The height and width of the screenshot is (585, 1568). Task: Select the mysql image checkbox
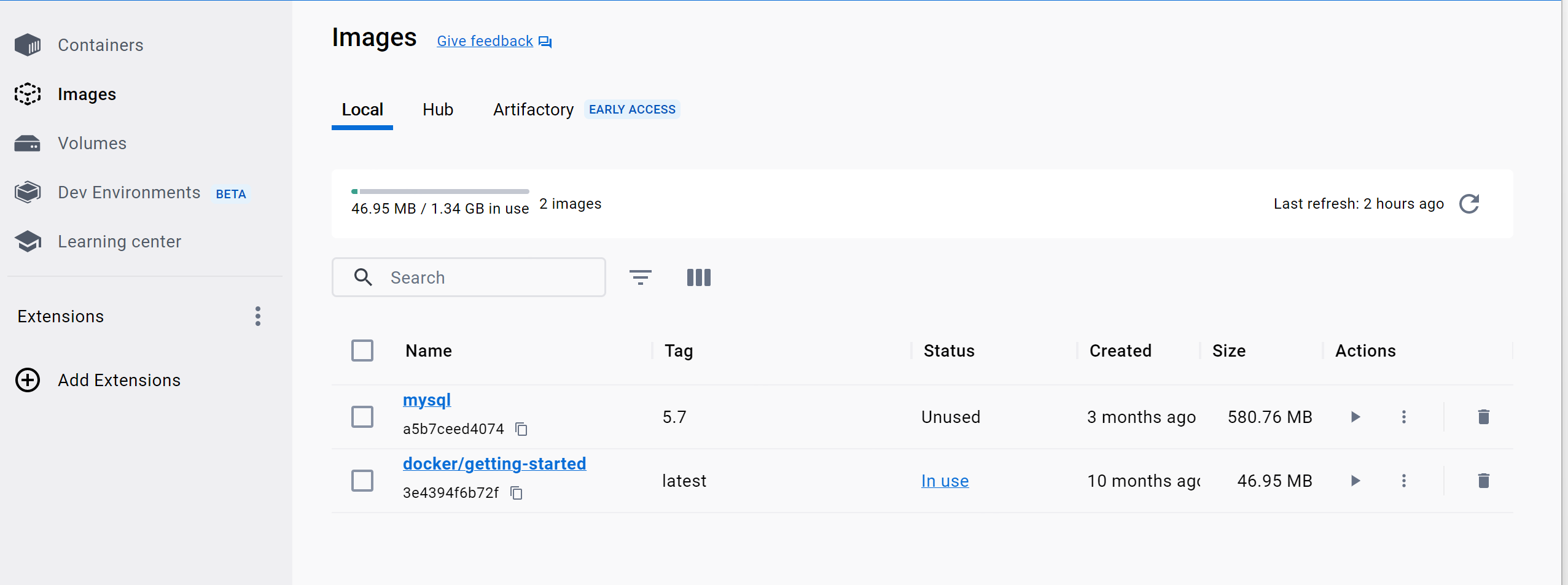tap(362, 416)
